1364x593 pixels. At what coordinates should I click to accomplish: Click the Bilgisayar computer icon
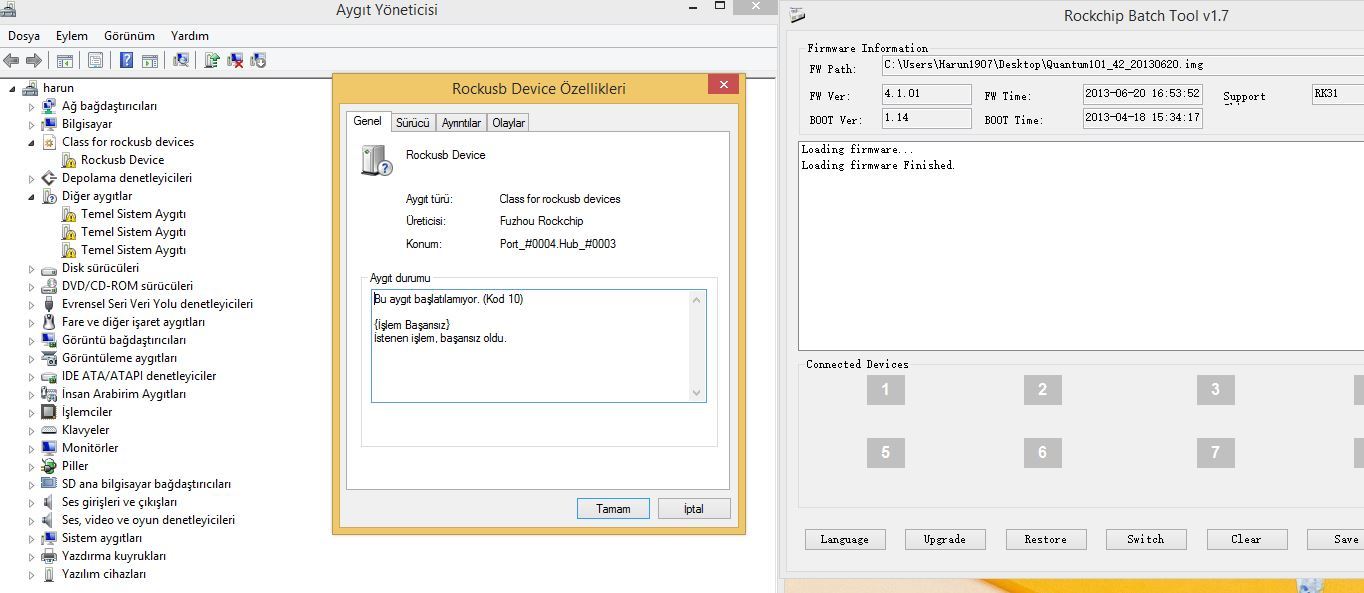[49, 124]
